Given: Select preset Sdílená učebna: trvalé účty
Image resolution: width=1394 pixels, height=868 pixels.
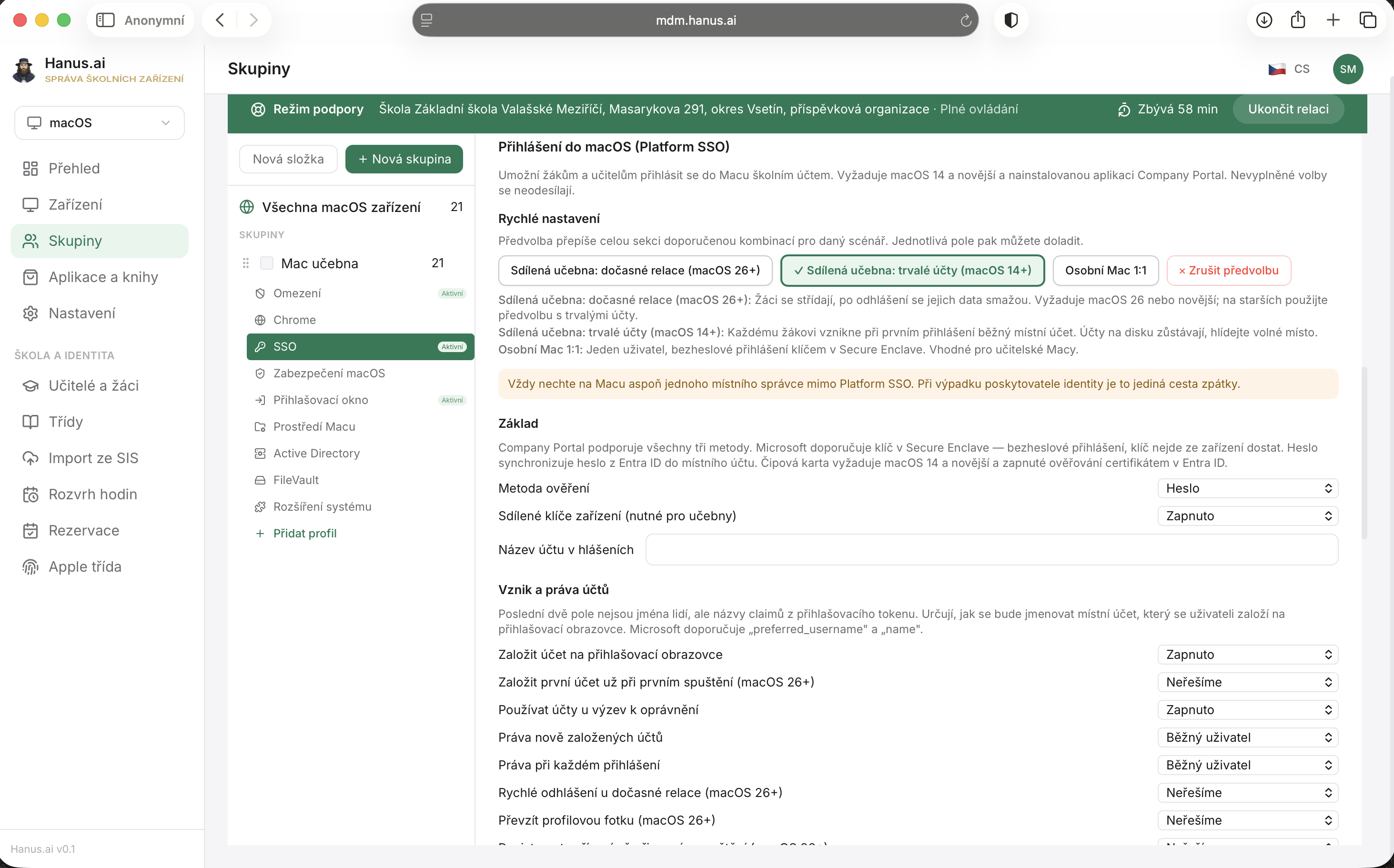Looking at the screenshot, I should 912,271.
